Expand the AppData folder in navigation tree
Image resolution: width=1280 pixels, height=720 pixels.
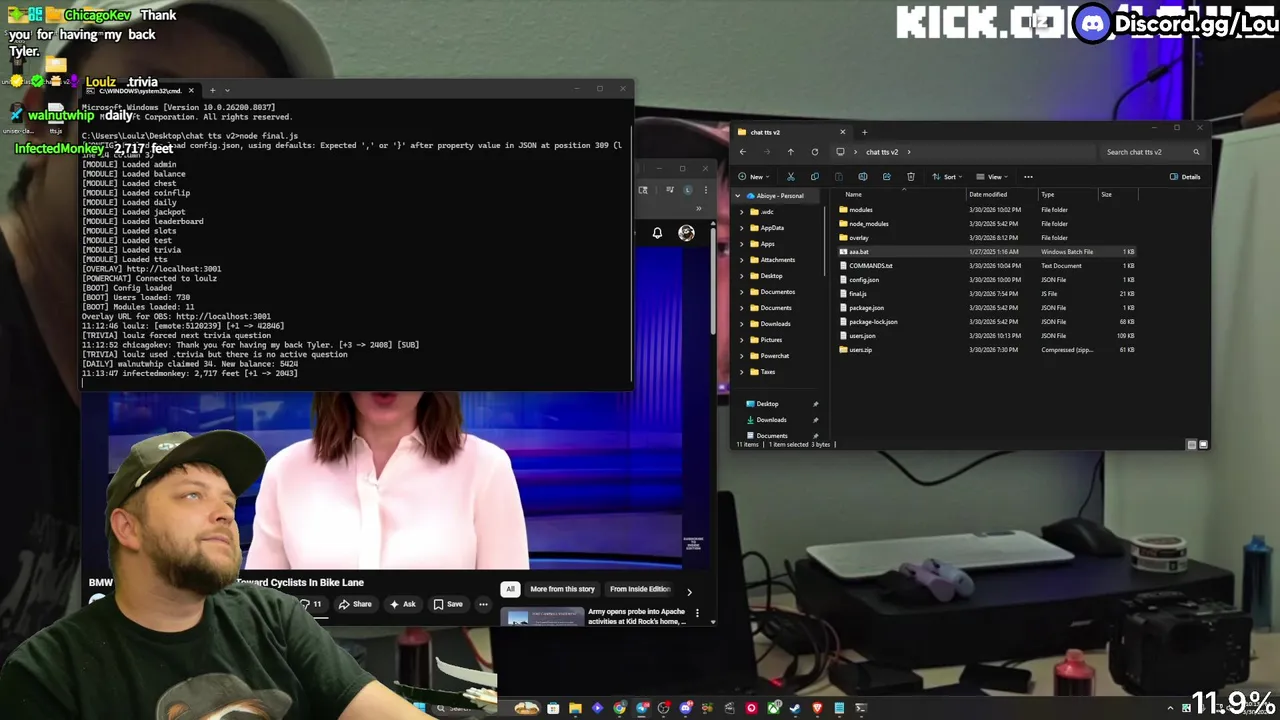(x=742, y=228)
